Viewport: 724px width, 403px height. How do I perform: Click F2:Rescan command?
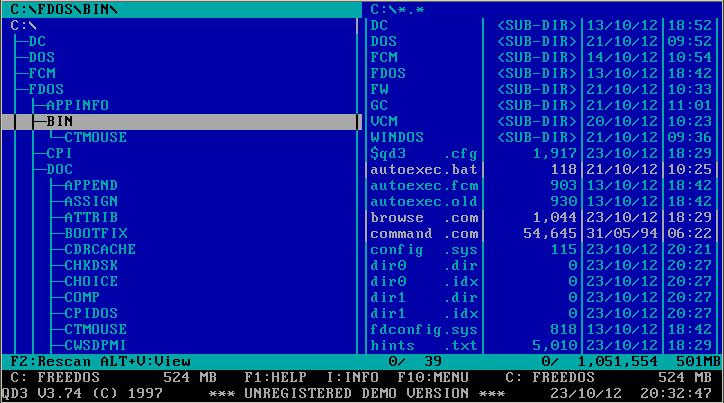tap(51, 361)
